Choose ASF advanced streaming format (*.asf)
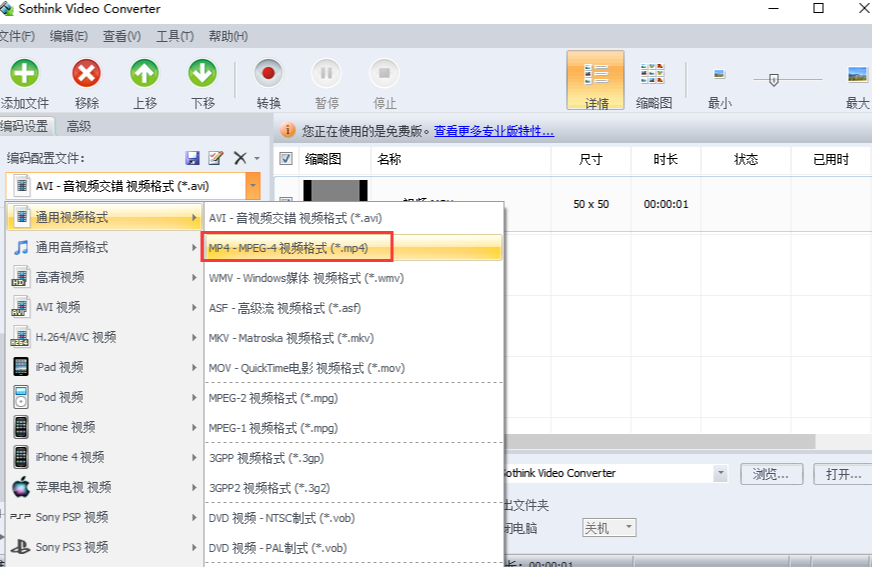This screenshot has height=567, width=872. (x=354, y=308)
